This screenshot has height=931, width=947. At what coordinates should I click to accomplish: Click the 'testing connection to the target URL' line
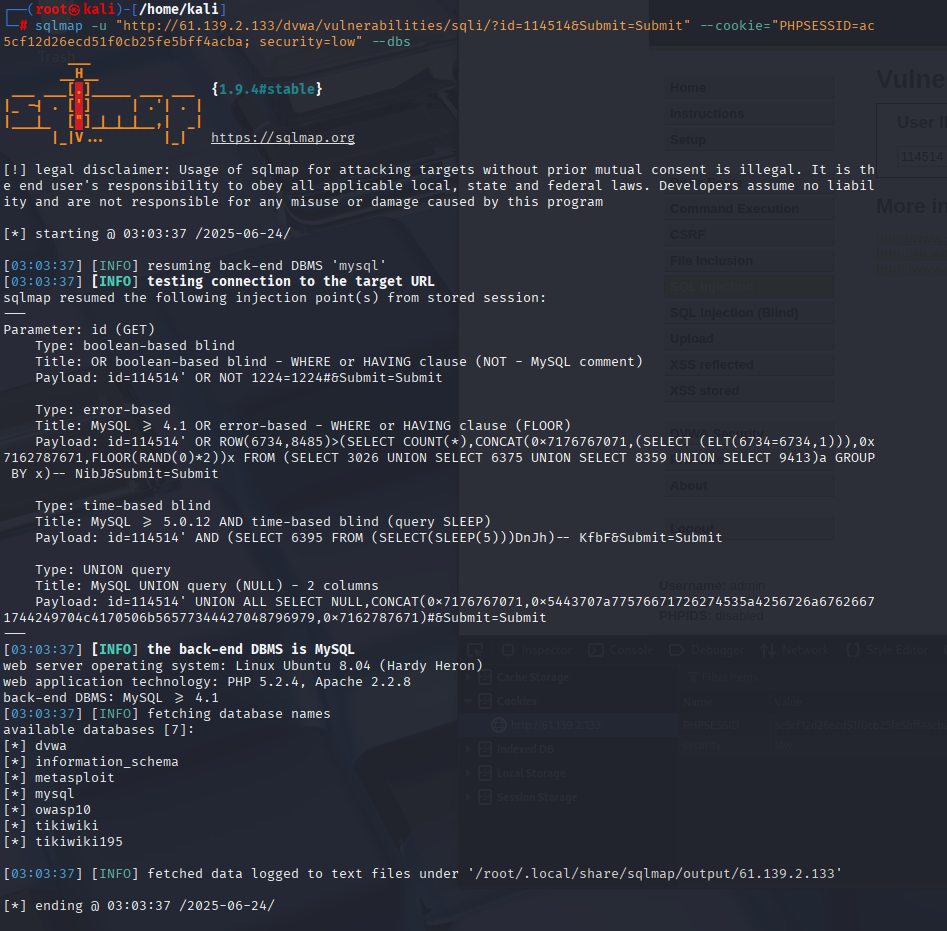219,281
